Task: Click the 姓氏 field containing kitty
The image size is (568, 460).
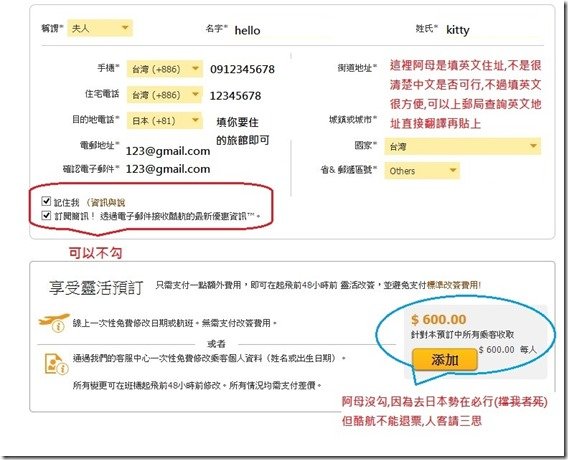Action: tap(493, 30)
